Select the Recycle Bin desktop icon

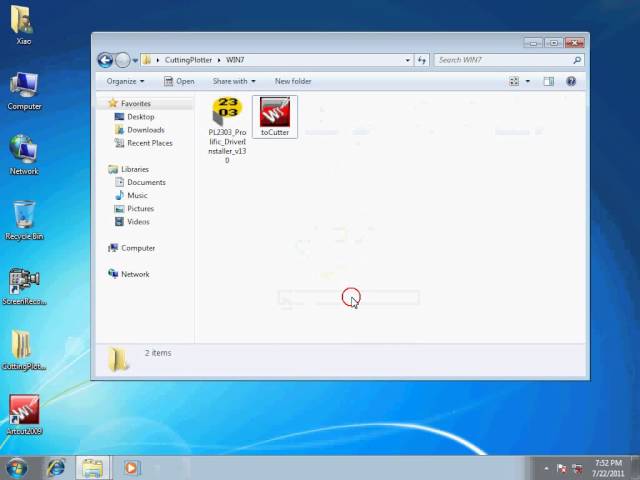point(24,220)
